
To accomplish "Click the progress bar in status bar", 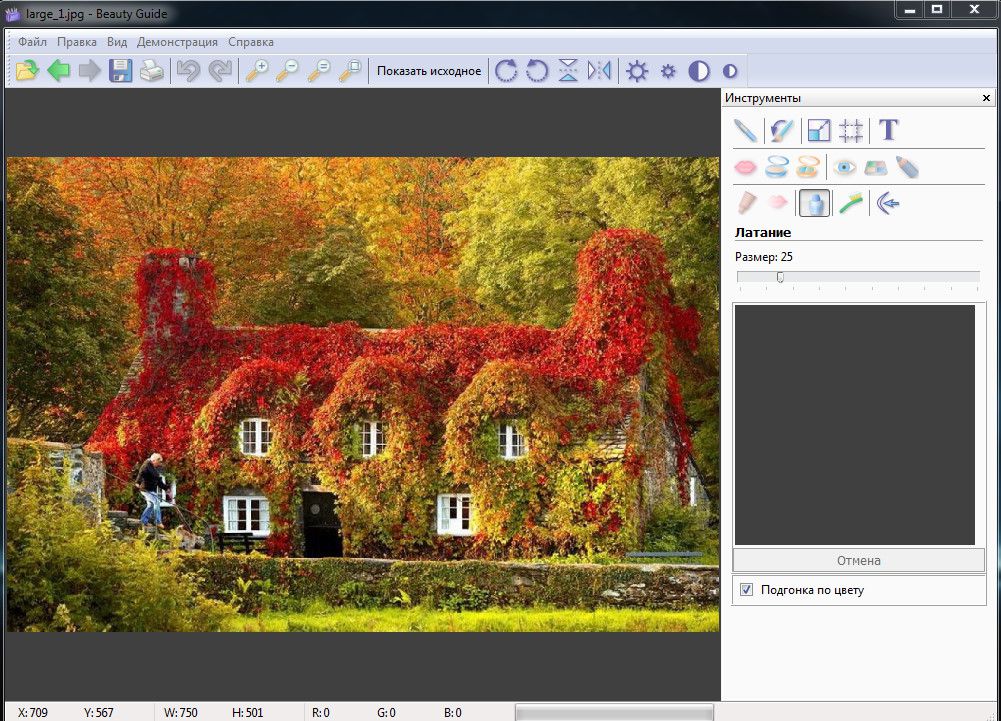I will [x=614, y=712].
